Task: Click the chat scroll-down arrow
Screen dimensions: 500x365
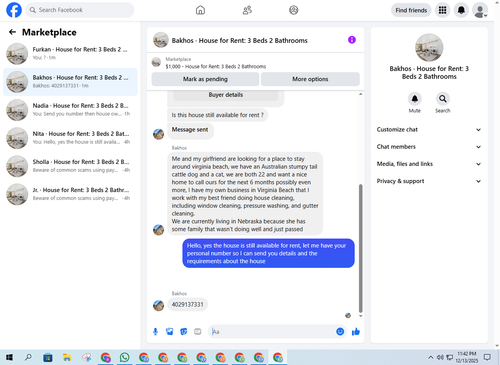Action: pos(360,316)
